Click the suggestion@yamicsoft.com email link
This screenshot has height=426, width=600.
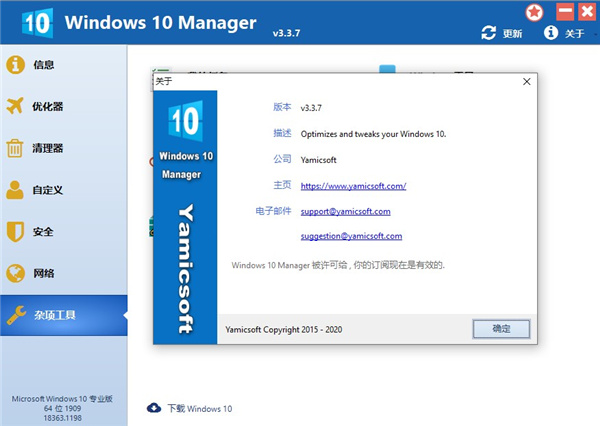pyautogui.click(x=351, y=236)
